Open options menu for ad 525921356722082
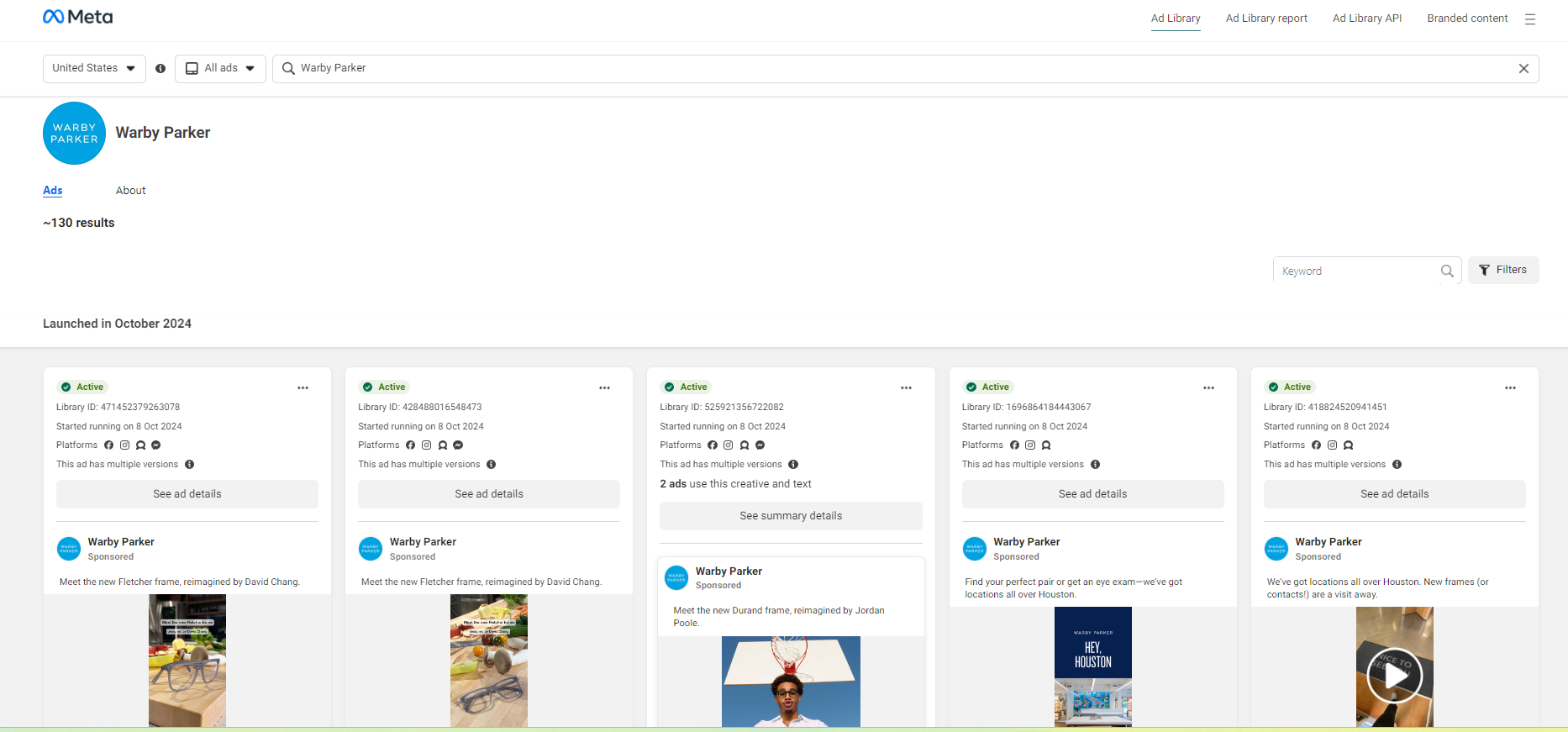The width and height of the screenshot is (1568, 732). click(x=906, y=387)
